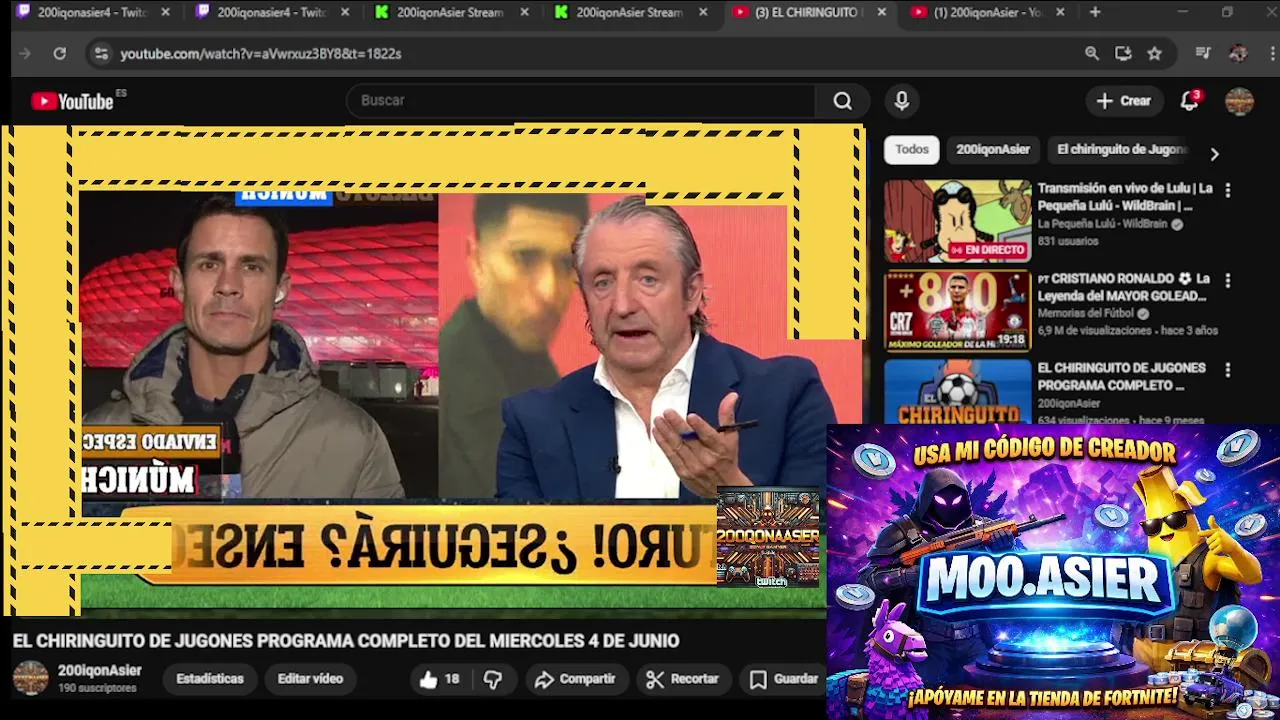1280x720 pixels.
Task: Open YouTube notifications bell
Action: [1189, 101]
